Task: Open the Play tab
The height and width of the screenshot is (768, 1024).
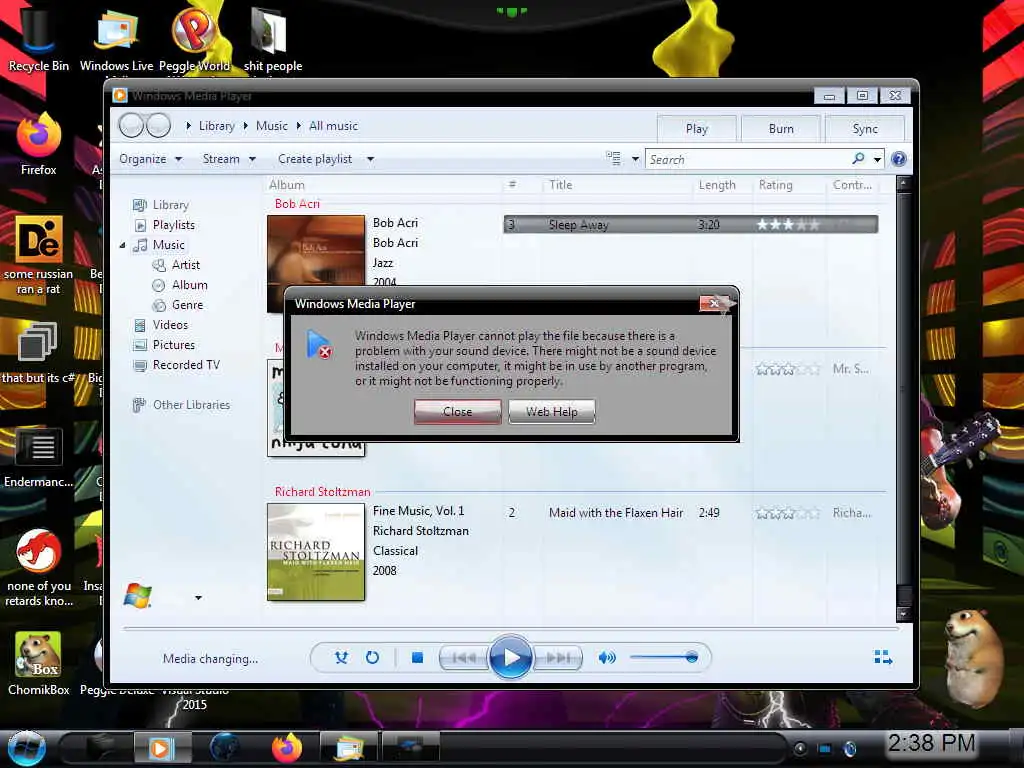Action: (697, 129)
